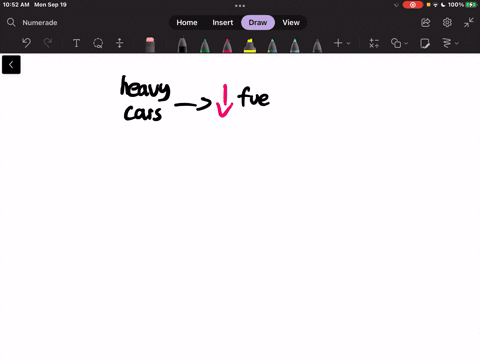Pick the Eraser tool
Screen dimensions: 480x360
(x=150, y=45)
